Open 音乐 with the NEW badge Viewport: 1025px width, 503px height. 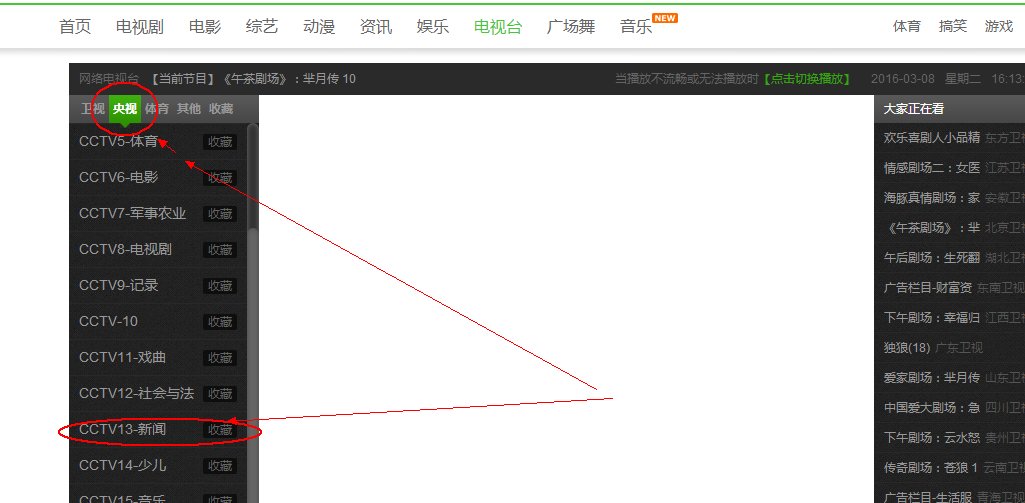tap(636, 27)
